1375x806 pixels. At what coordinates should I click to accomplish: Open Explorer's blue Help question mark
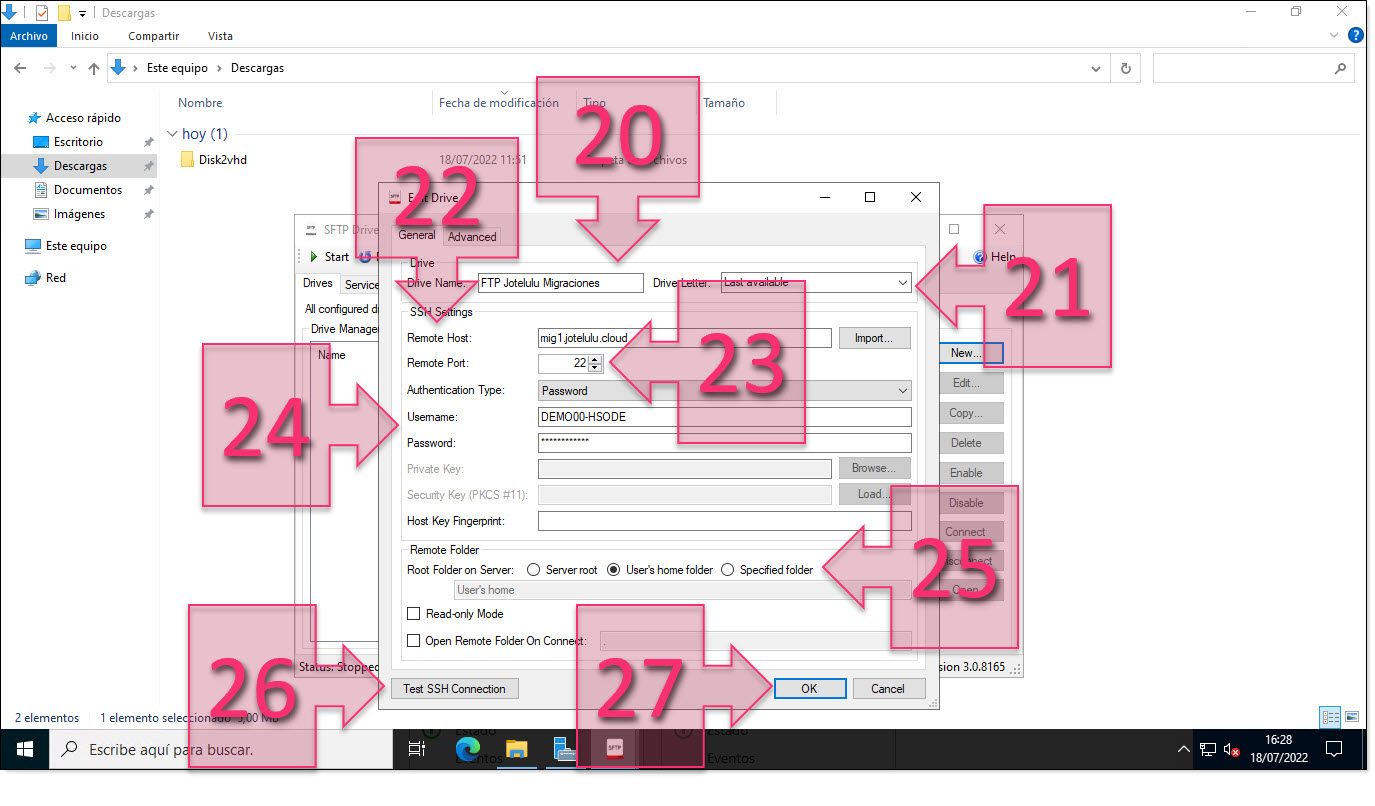point(1356,35)
